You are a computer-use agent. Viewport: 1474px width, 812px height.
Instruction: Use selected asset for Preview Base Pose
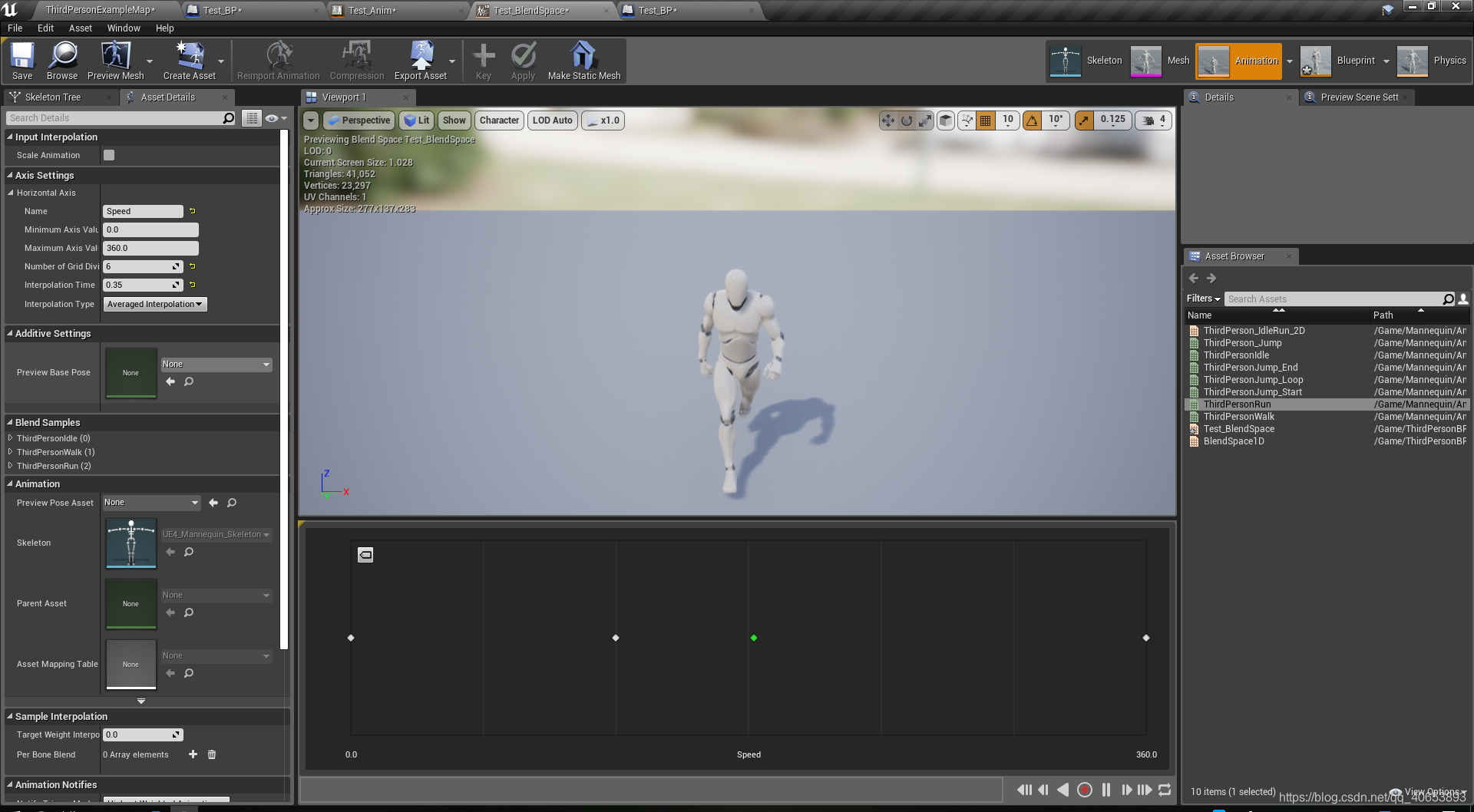click(x=170, y=381)
